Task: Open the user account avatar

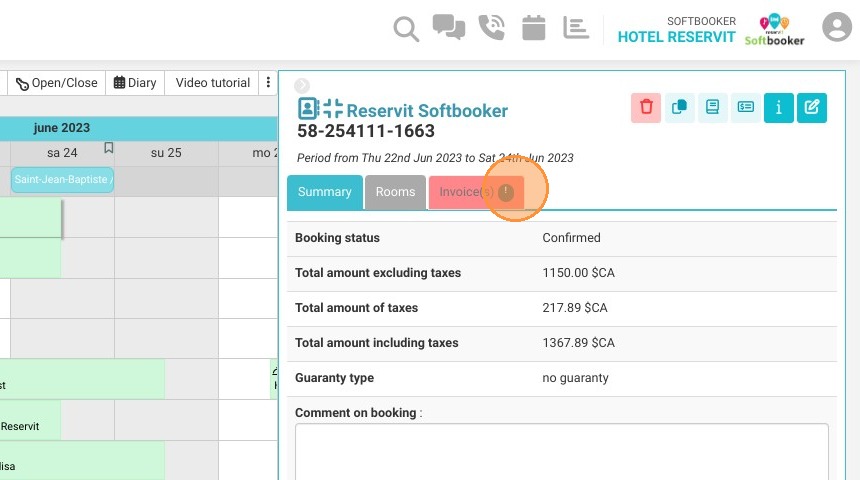Action: [836, 26]
